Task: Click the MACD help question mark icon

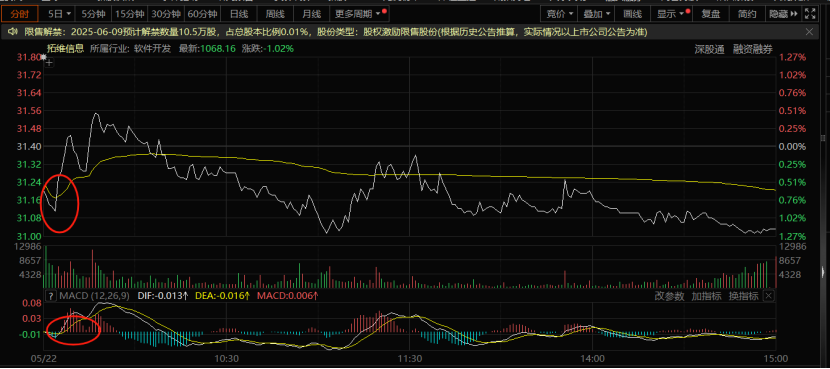Action: coord(51,295)
